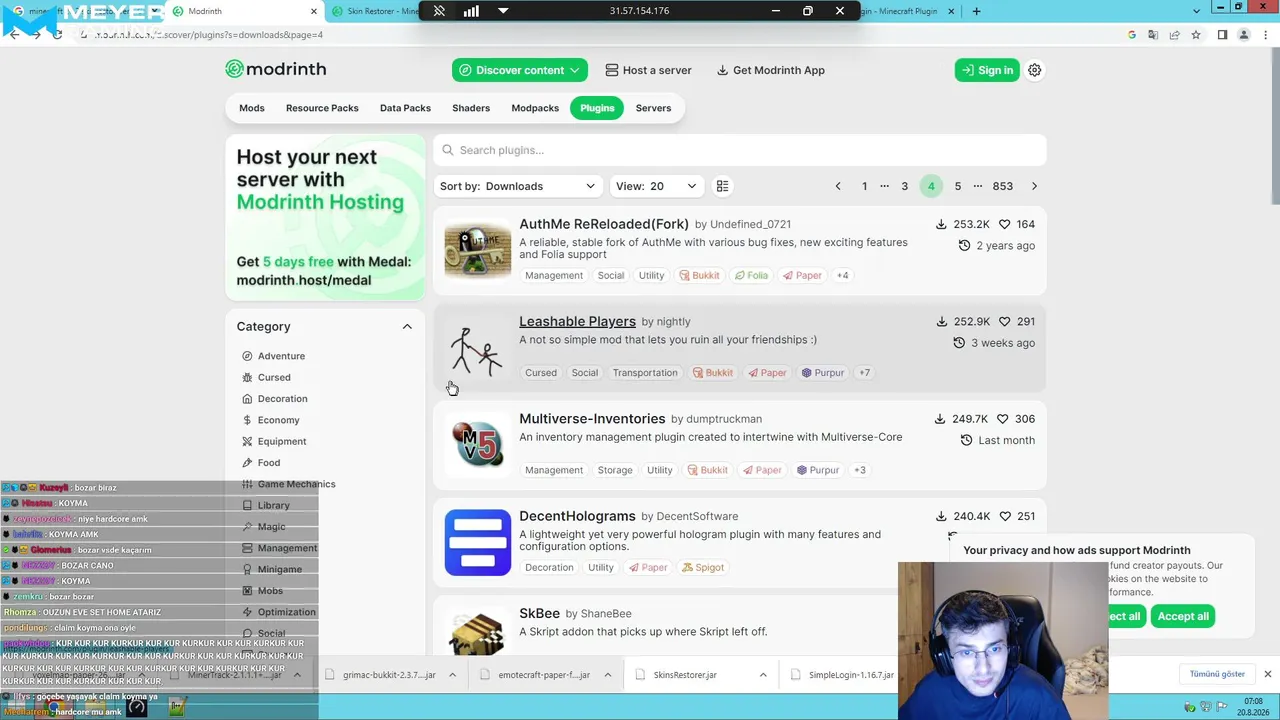Image resolution: width=1280 pixels, height=720 pixels.
Task: Click the Cursed category bug icon
Action: click(247, 378)
